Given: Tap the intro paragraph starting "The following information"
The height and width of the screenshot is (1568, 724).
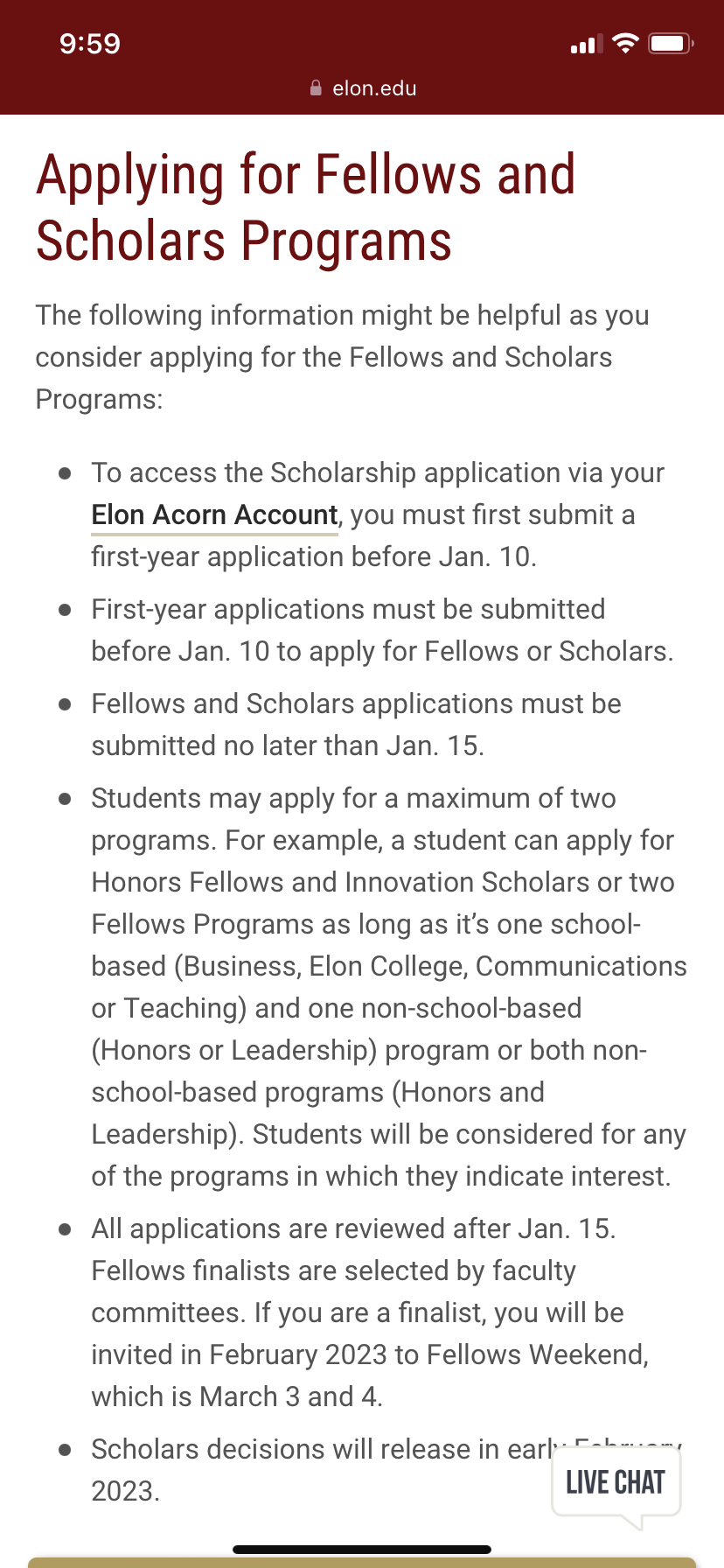Looking at the screenshot, I should pos(341,357).
